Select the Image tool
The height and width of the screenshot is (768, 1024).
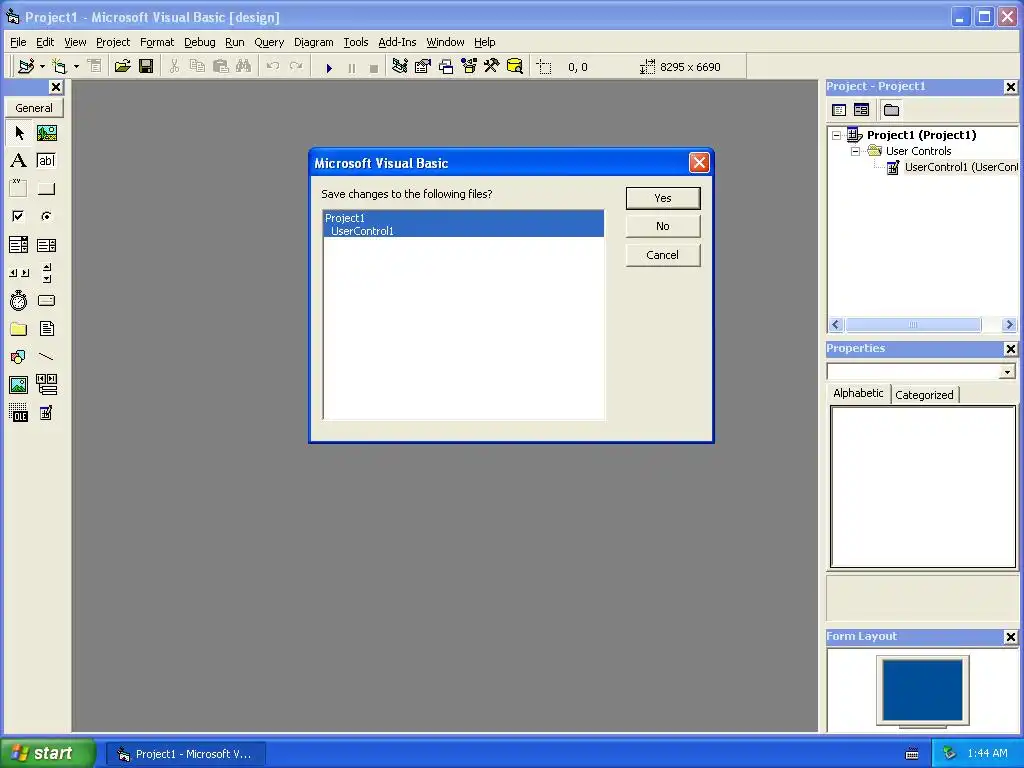point(19,385)
